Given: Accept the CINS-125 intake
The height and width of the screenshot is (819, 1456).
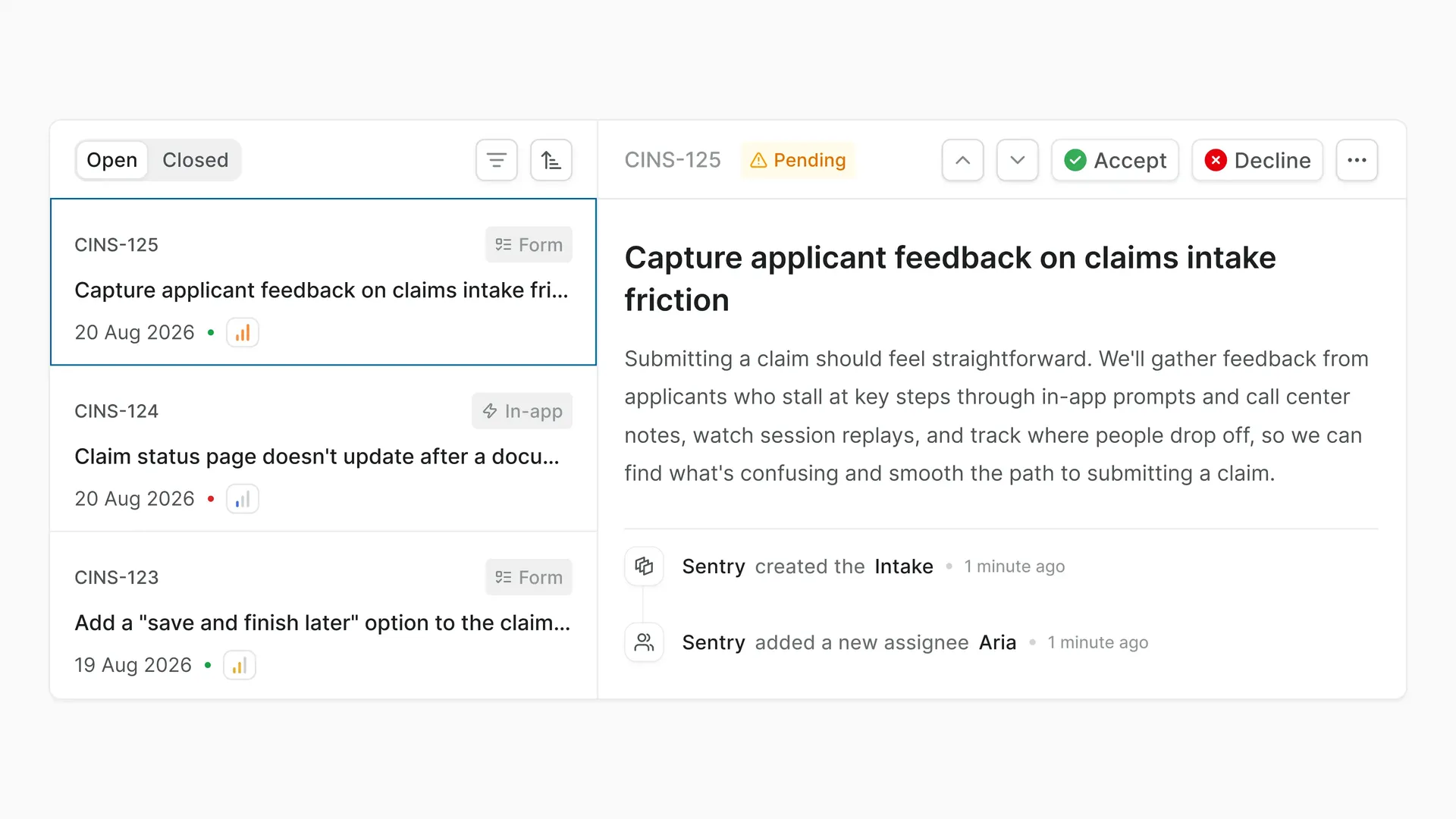Looking at the screenshot, I should (1116, 160).
